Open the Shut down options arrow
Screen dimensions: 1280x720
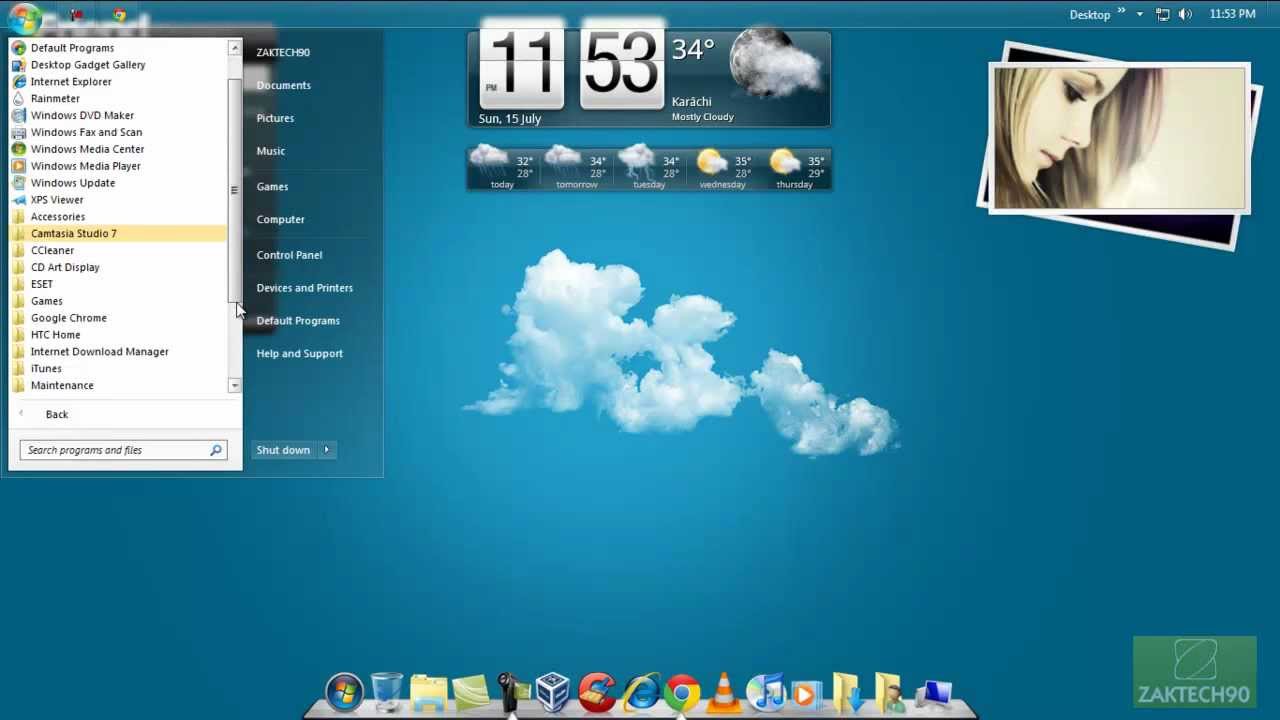tap(326, 450)
